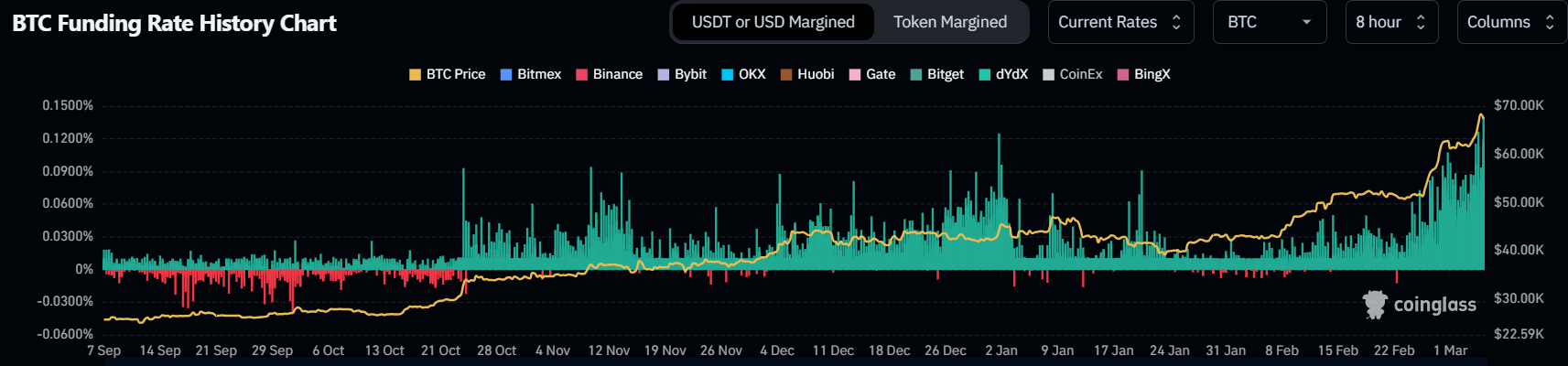The height and width of the screenshot is (366, 1568).
Task: Click the 22 Feb date label
Action: point(1394,350)
